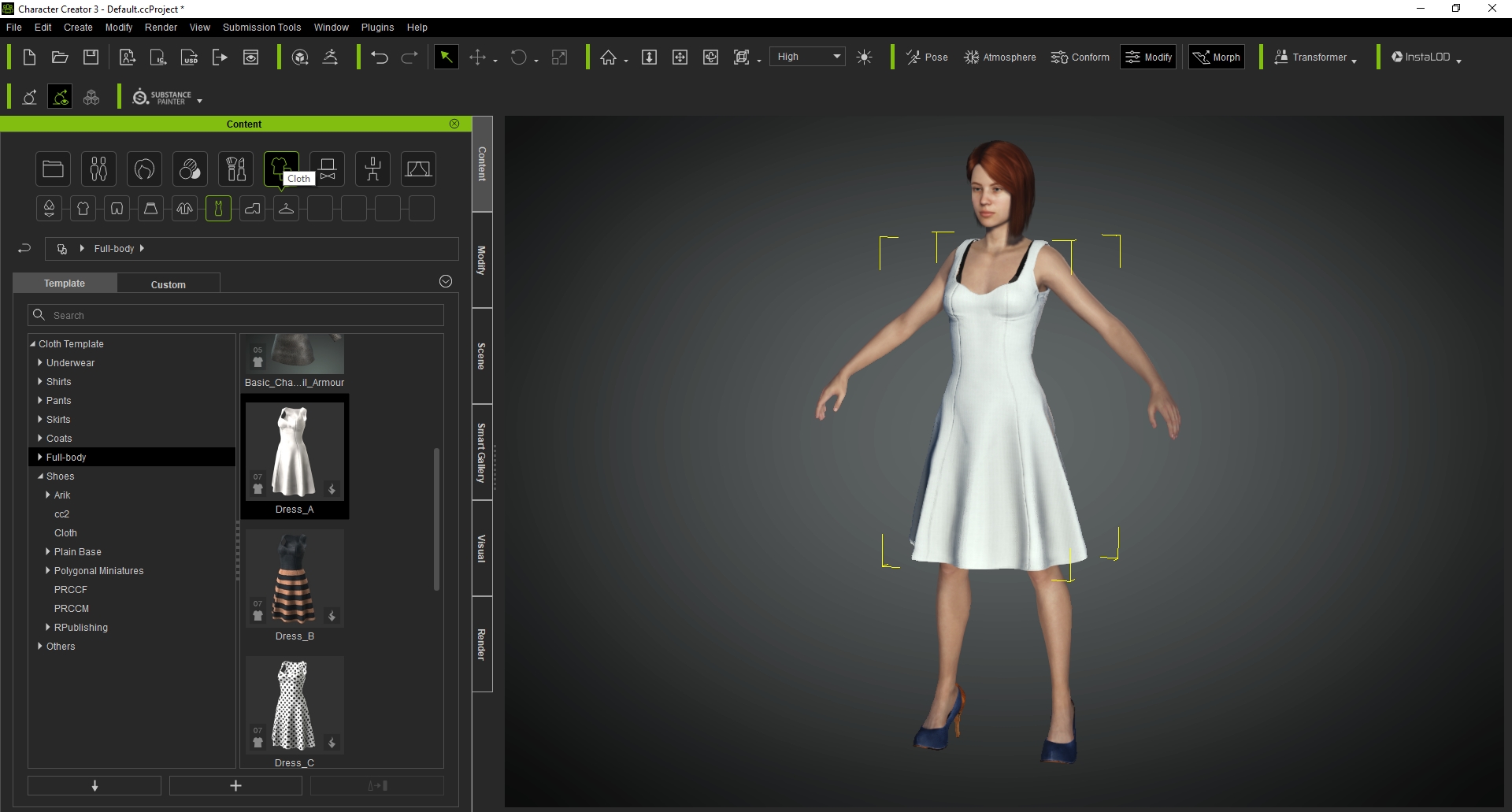Select the Pants cloth subcategory icon
This screenshot has width=1512, height=812.
[x=117, y=209]
